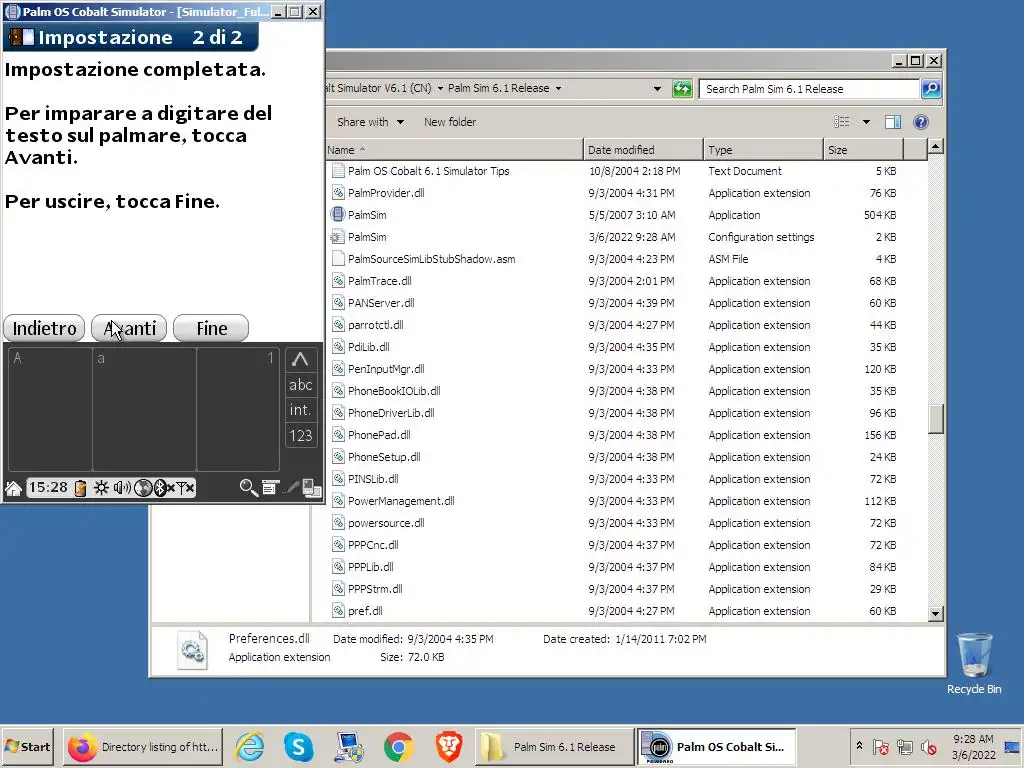Select PANServer.dll file
The height and width of the screenshot is (768, 1024).
(381, 303)
